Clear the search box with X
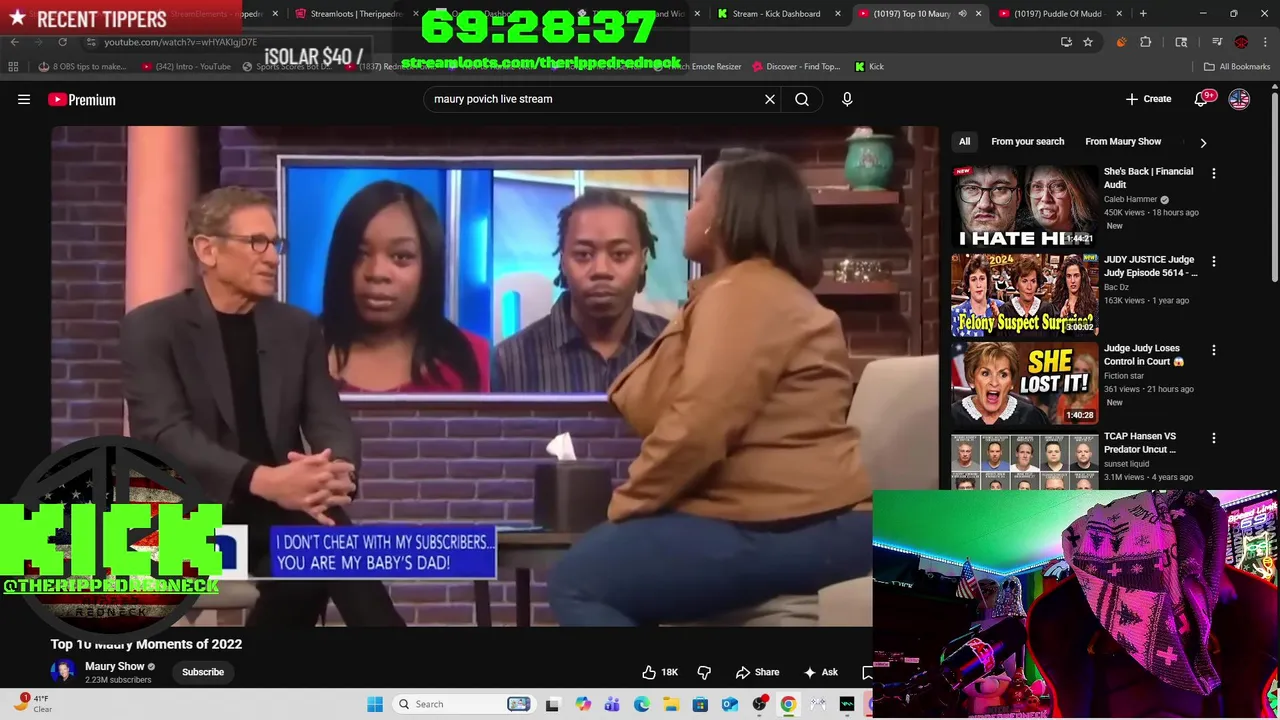The image size is (1280, 720). click(770, 99)
